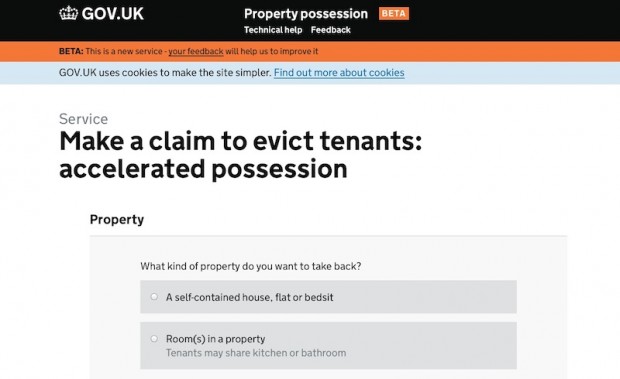The height and width of the screenshot is (379, 620).
Task: Click the Property possession header title
Action: 306,14
